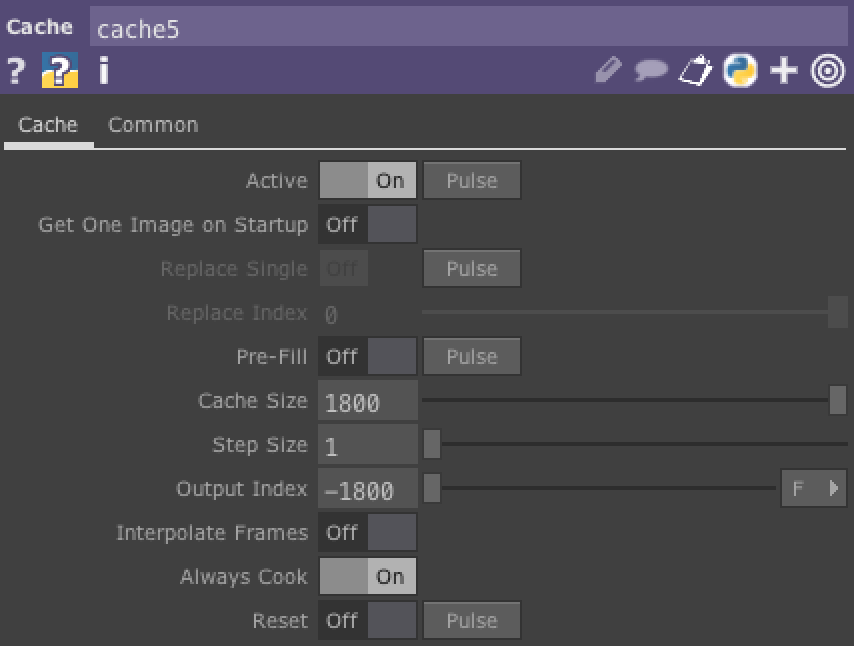Toggle the Always Cook switch

[367, 577]
